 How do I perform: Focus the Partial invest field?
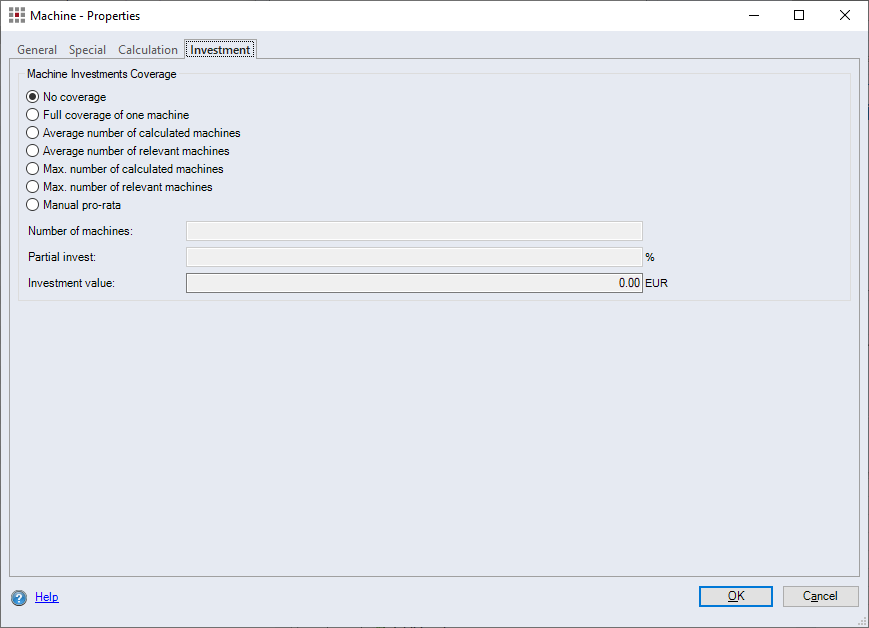point(414,257)
